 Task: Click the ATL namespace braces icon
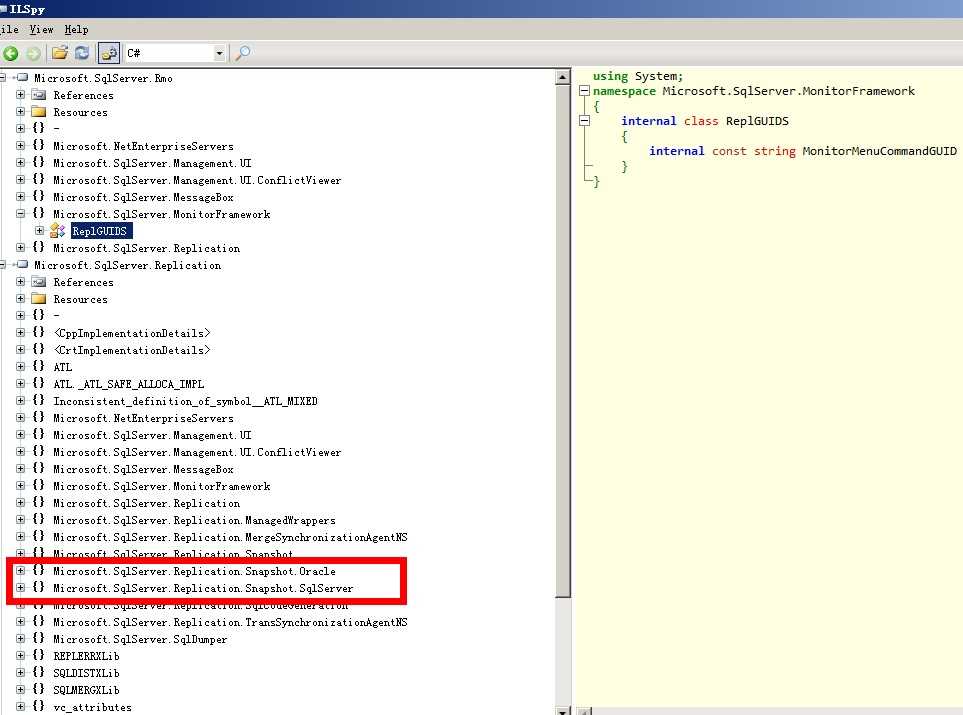tap(39, 367)
